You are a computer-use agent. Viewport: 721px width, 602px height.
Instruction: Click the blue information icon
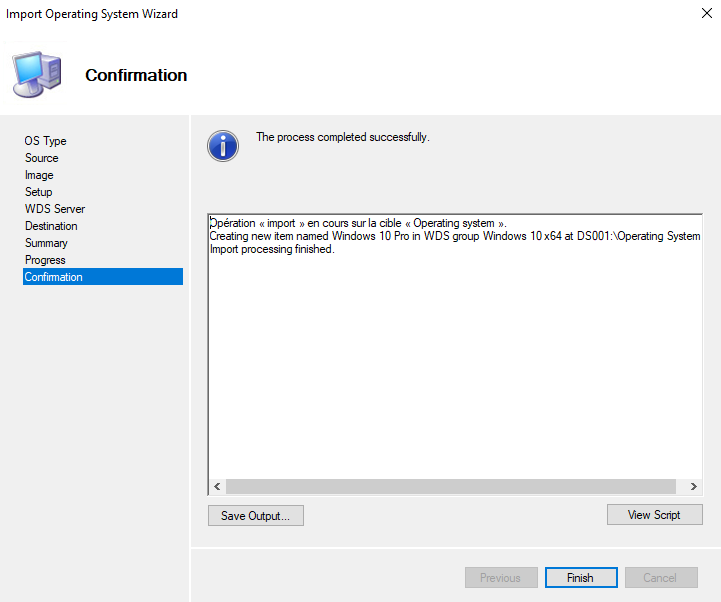pyautogui.click(x=223, y=146)
